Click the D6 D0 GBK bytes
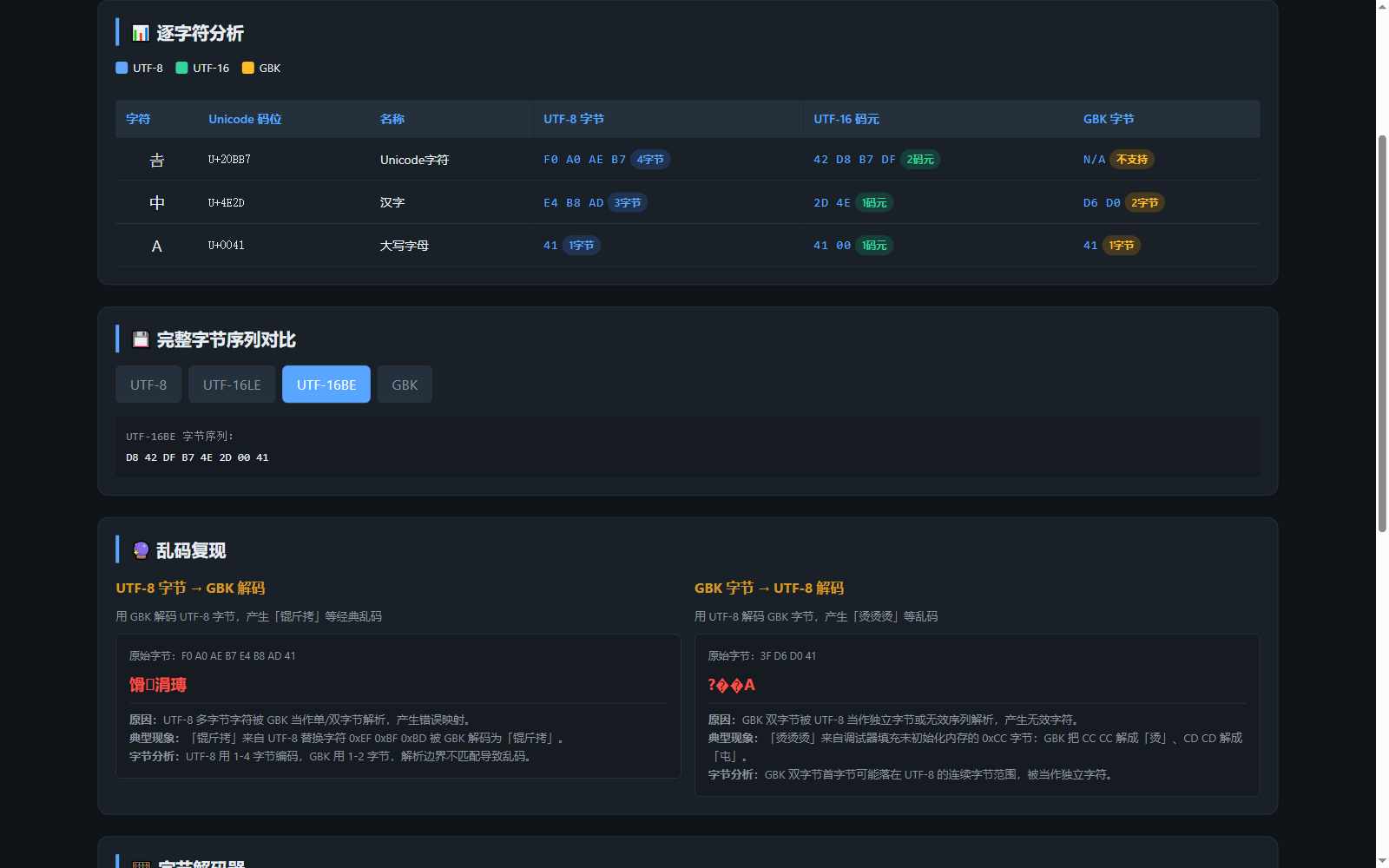Screen dimensions: 1389x868 coord(1102,202)
